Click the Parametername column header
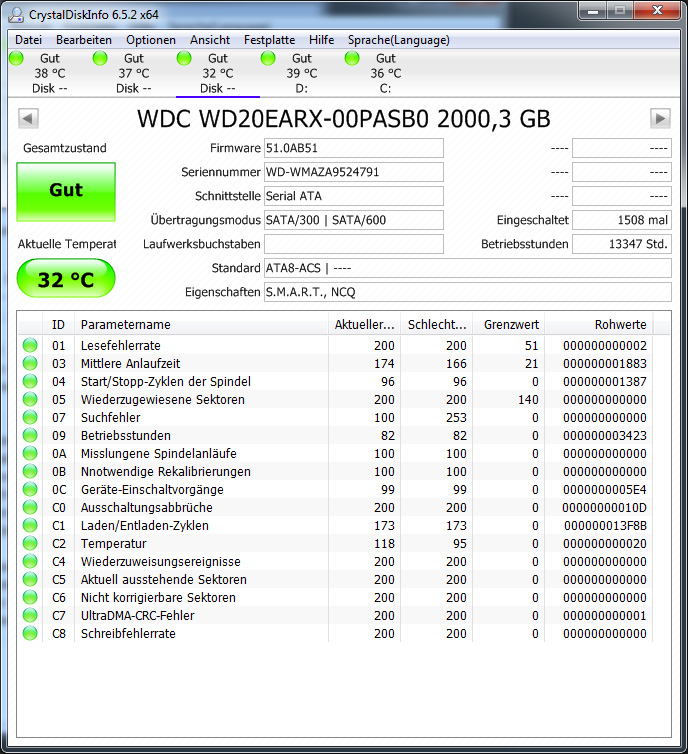 201,325
